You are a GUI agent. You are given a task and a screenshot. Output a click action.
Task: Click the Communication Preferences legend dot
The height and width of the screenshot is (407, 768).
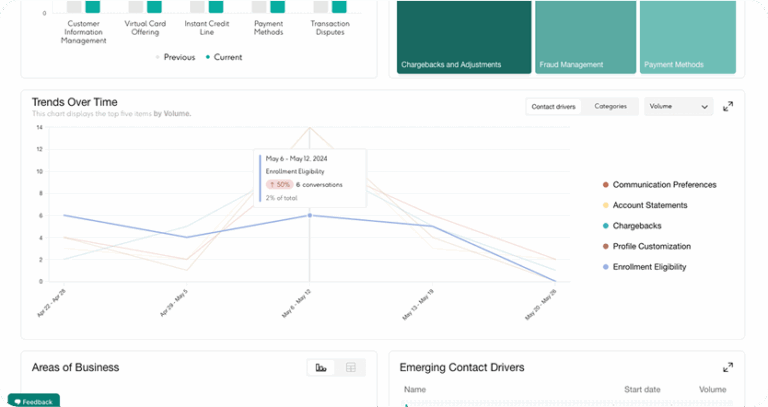coord(606,185)
